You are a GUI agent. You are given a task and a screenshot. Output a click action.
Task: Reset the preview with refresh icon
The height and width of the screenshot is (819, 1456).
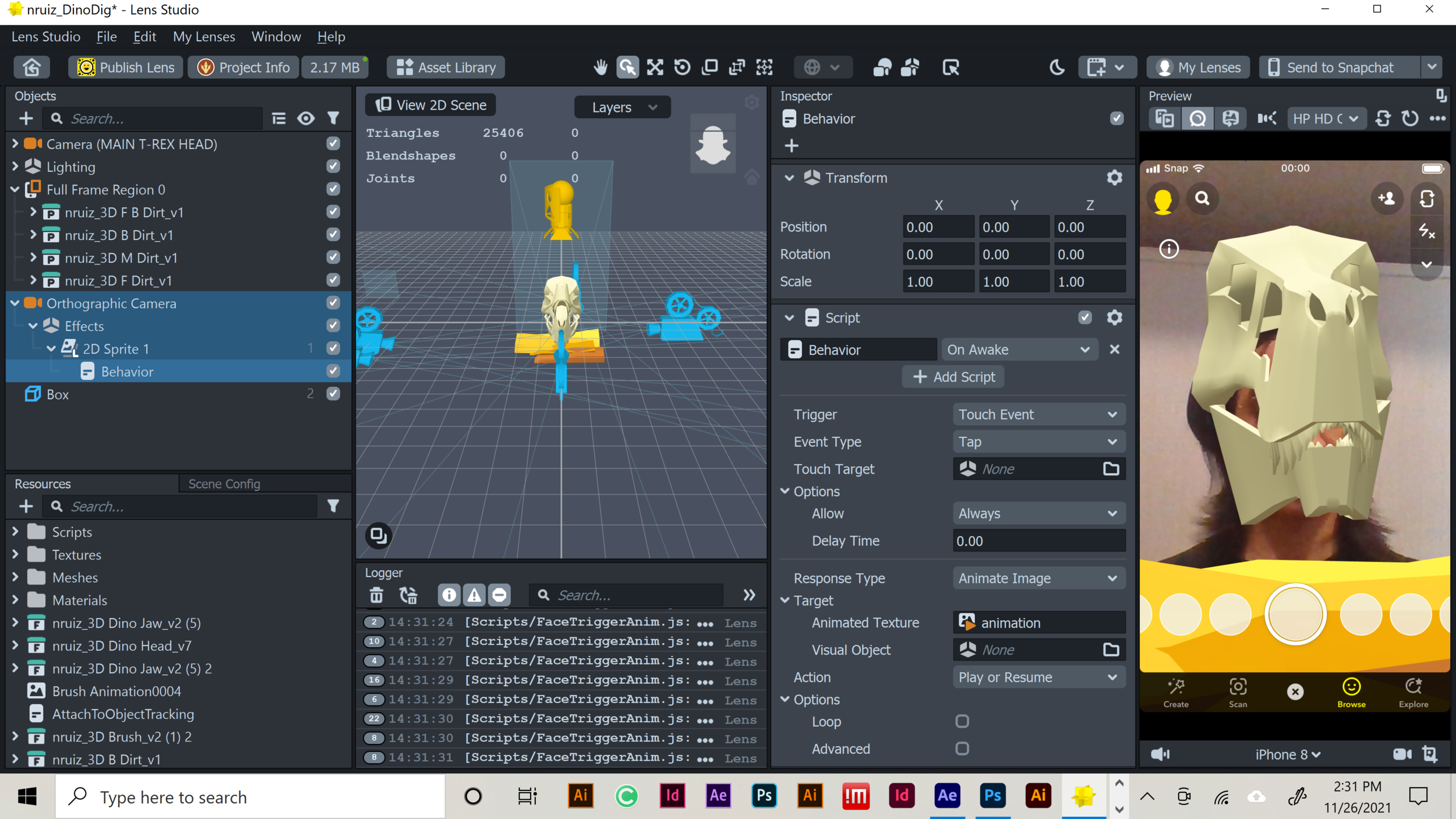(x=1409, y=119)
